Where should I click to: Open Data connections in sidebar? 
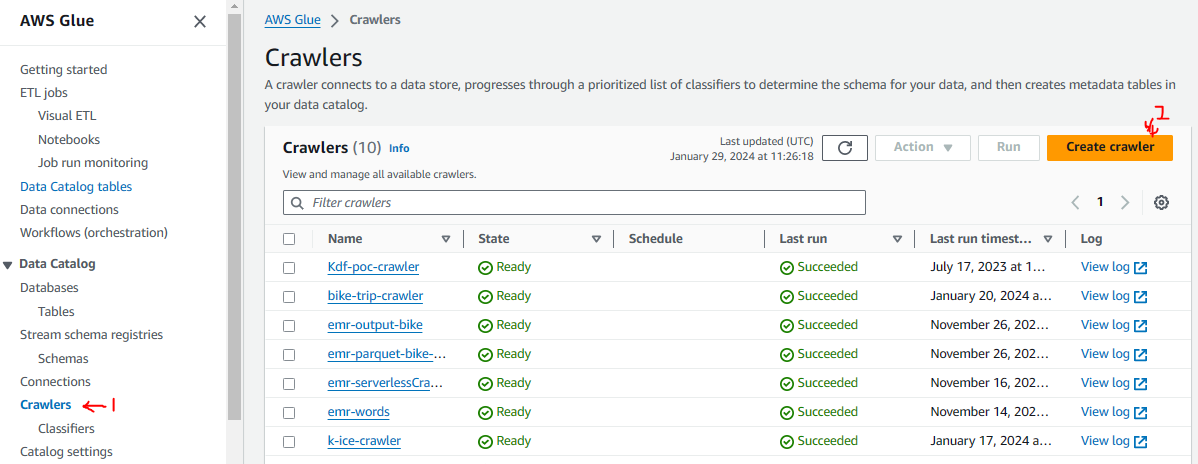point(70,209)
